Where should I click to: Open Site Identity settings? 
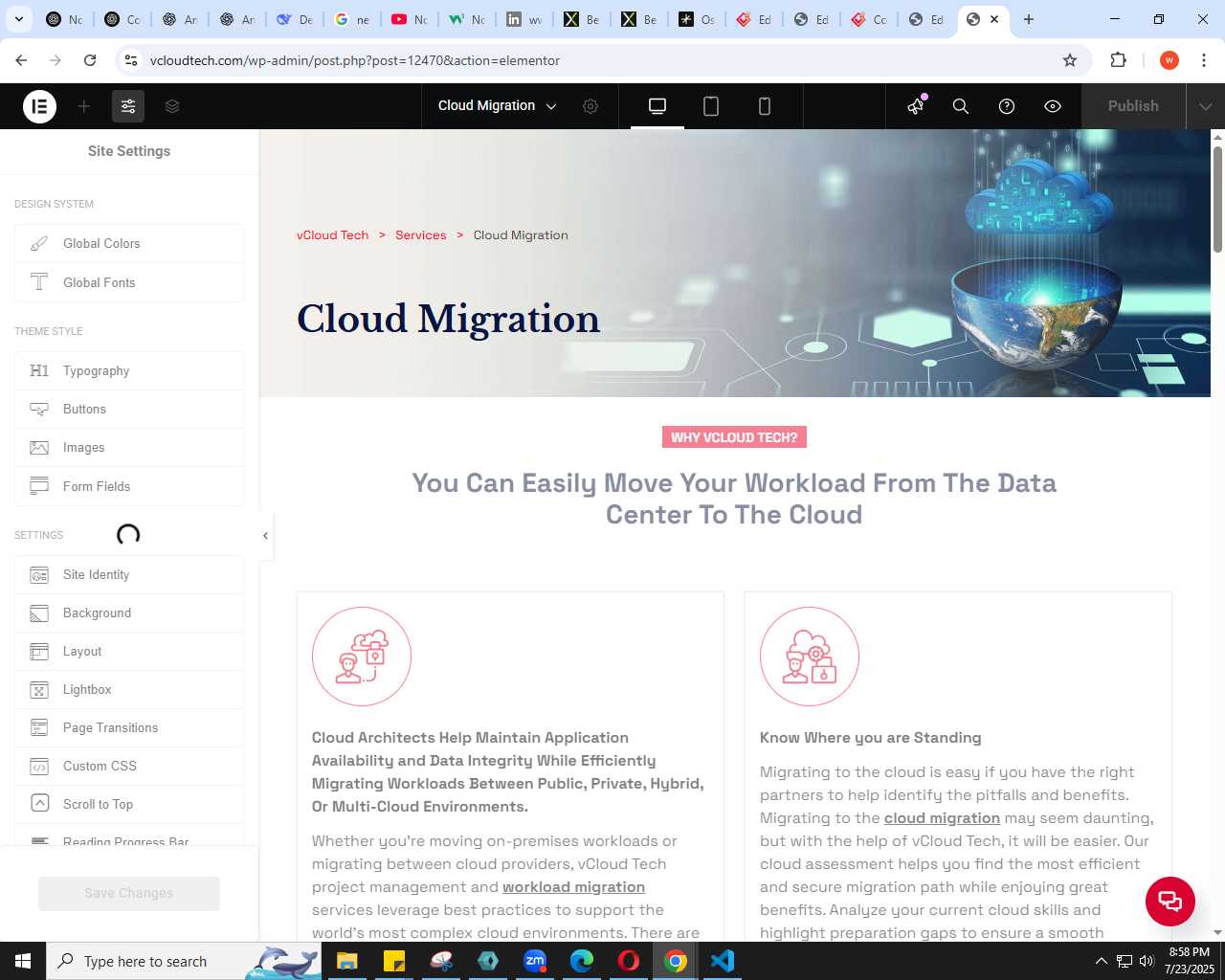click(x=129, y=574)
